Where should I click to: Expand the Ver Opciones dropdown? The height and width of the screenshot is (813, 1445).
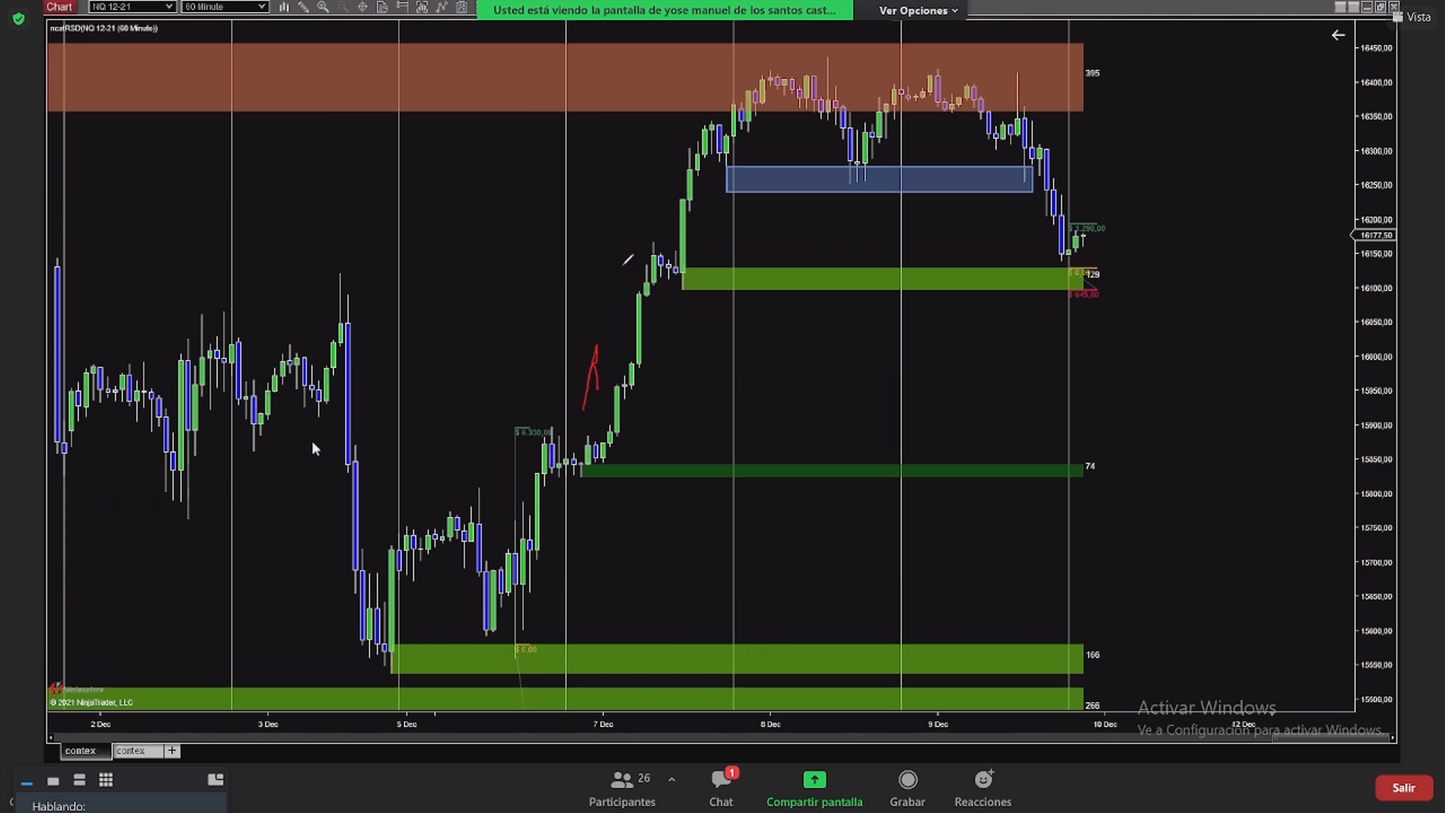point(918,10)
